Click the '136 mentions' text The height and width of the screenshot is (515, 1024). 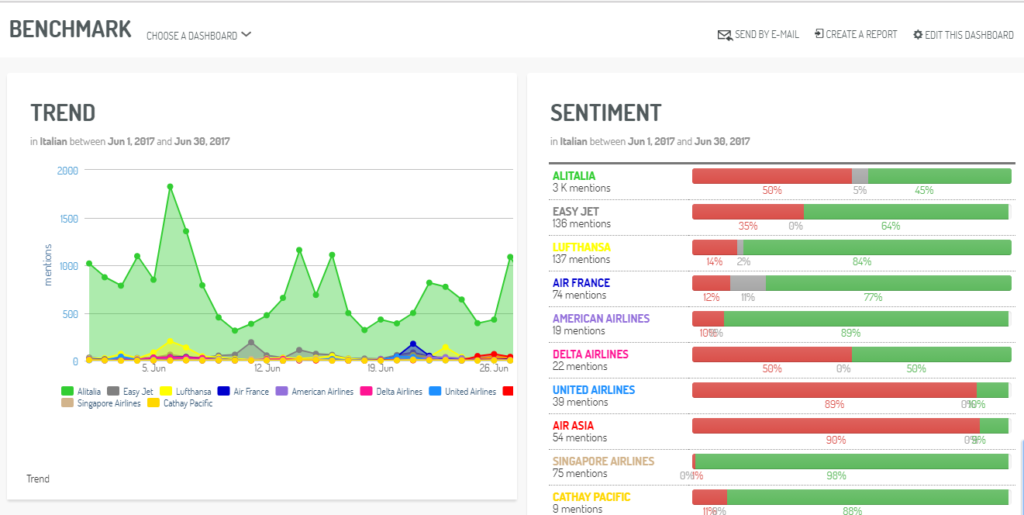(x=581, y=223)
